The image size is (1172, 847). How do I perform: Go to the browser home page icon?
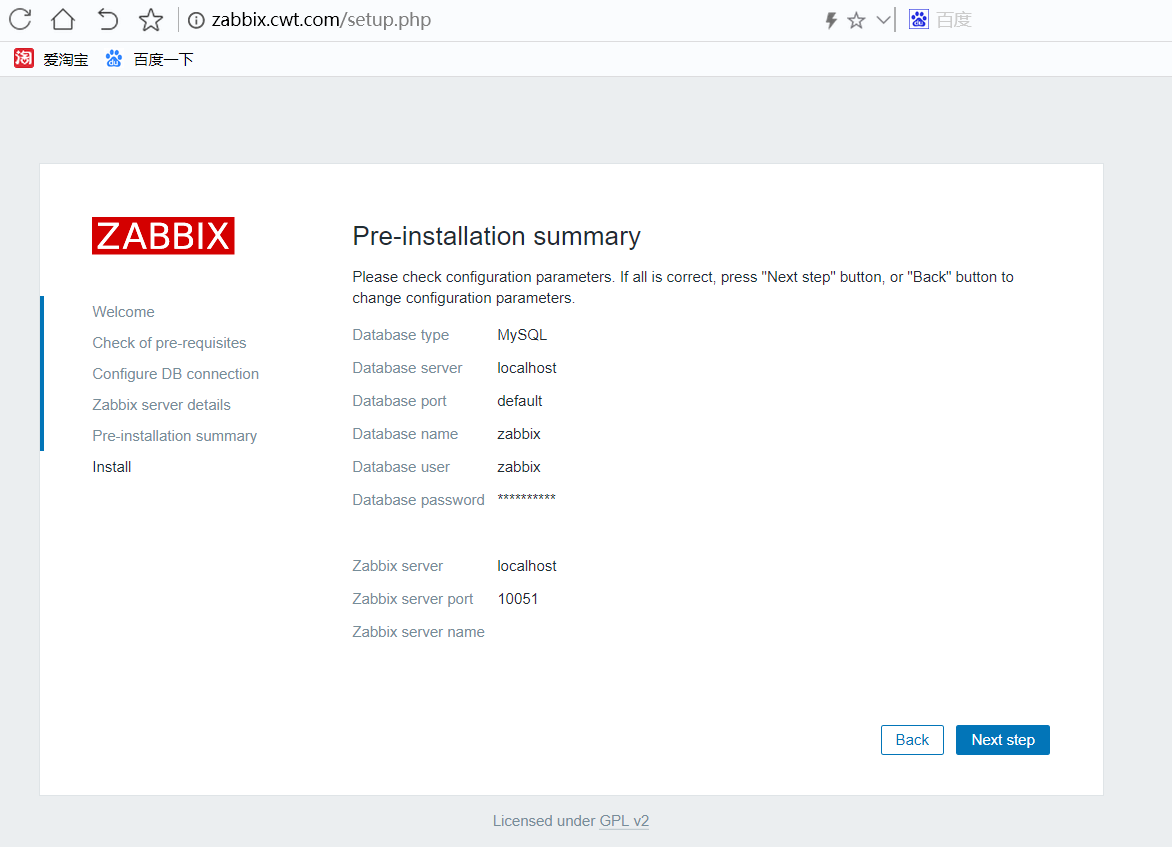pyautogui.click(x=63, y=19)
